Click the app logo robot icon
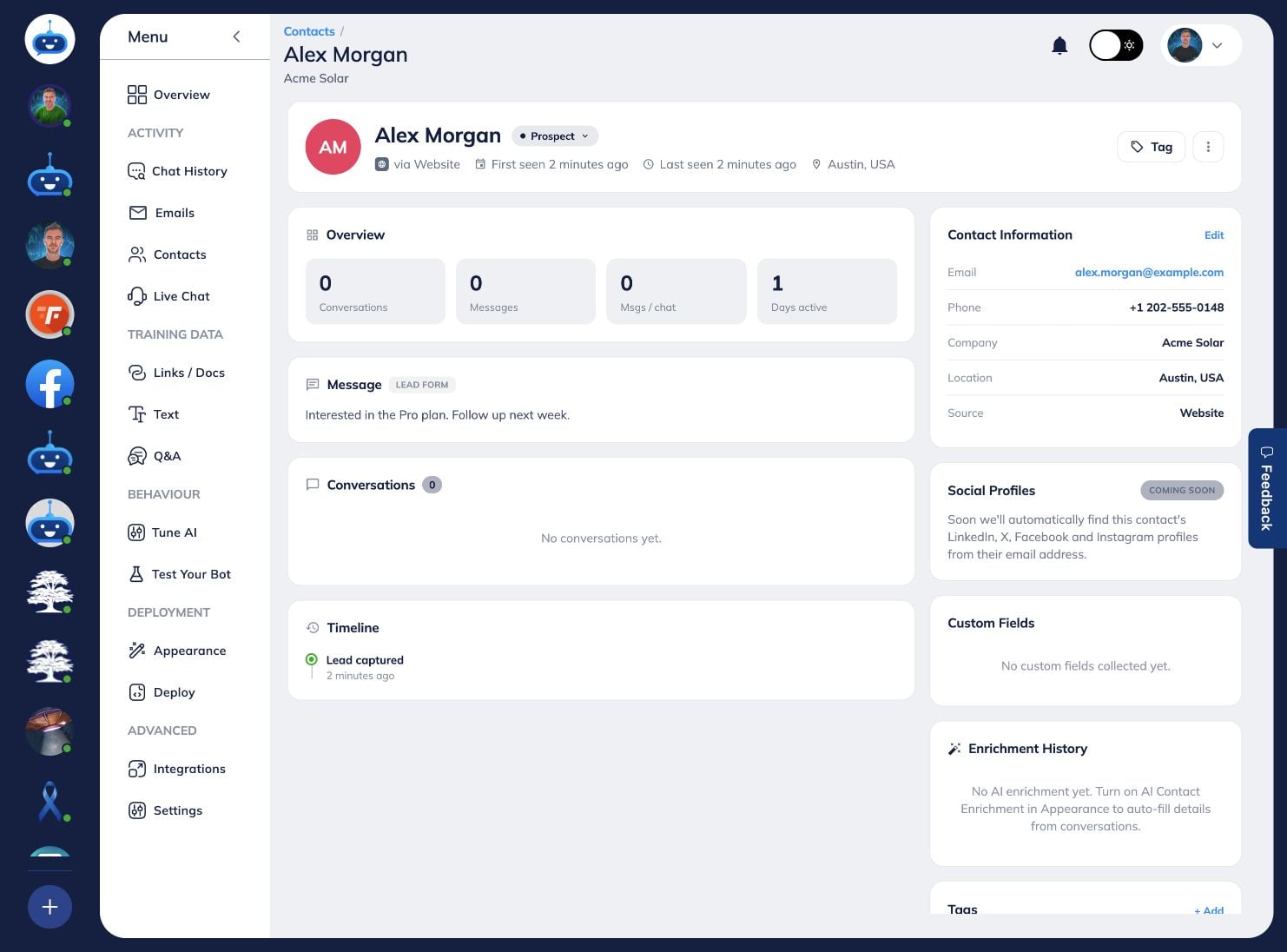This screenshot has height=952, width=1287. coord(49,39)
